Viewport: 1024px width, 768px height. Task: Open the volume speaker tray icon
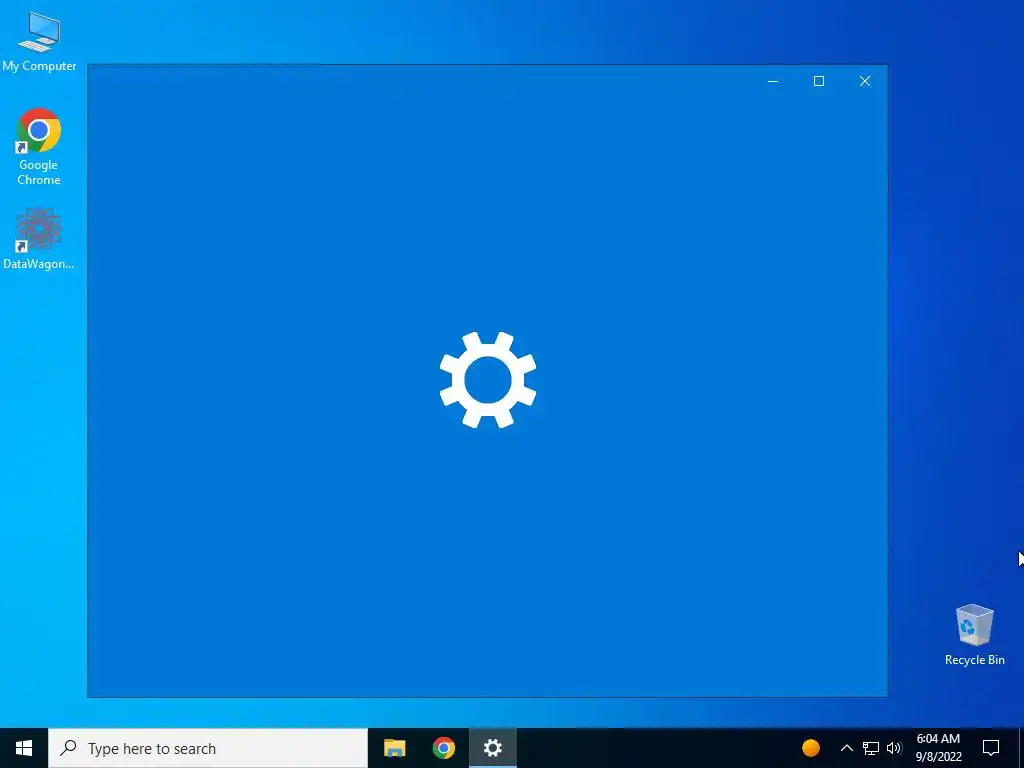coord(894,748)
